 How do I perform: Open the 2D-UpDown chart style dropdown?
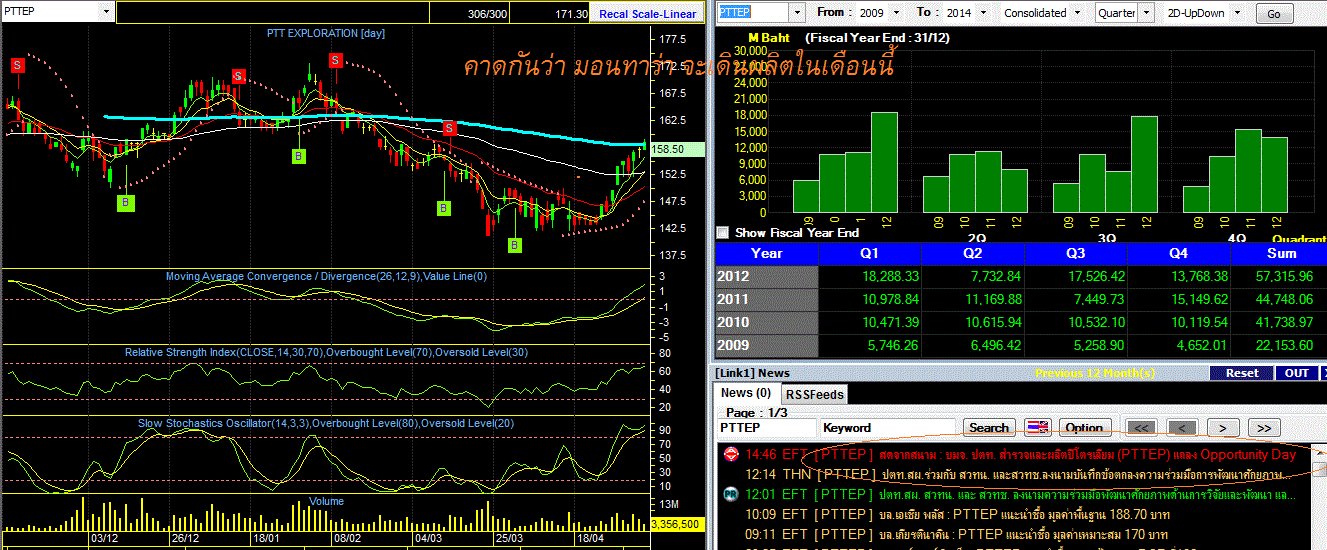(x=1237, y=13)
